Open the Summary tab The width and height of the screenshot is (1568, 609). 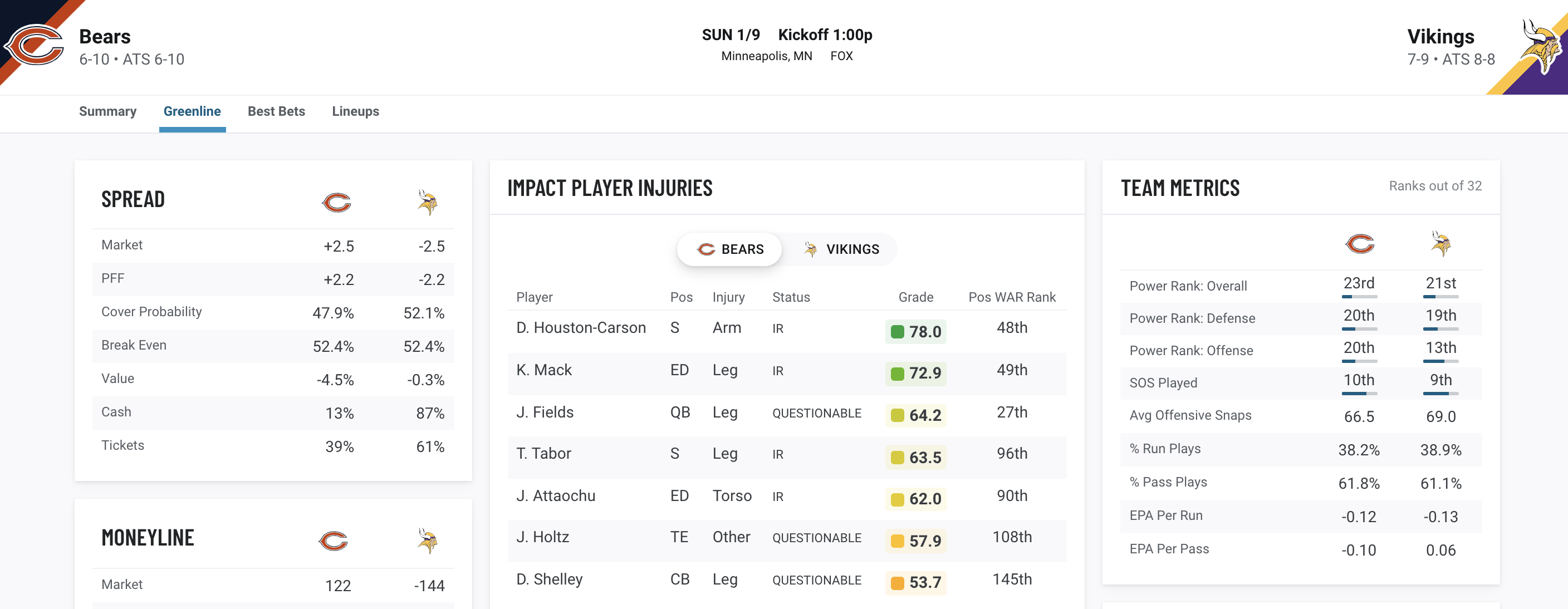107,111
